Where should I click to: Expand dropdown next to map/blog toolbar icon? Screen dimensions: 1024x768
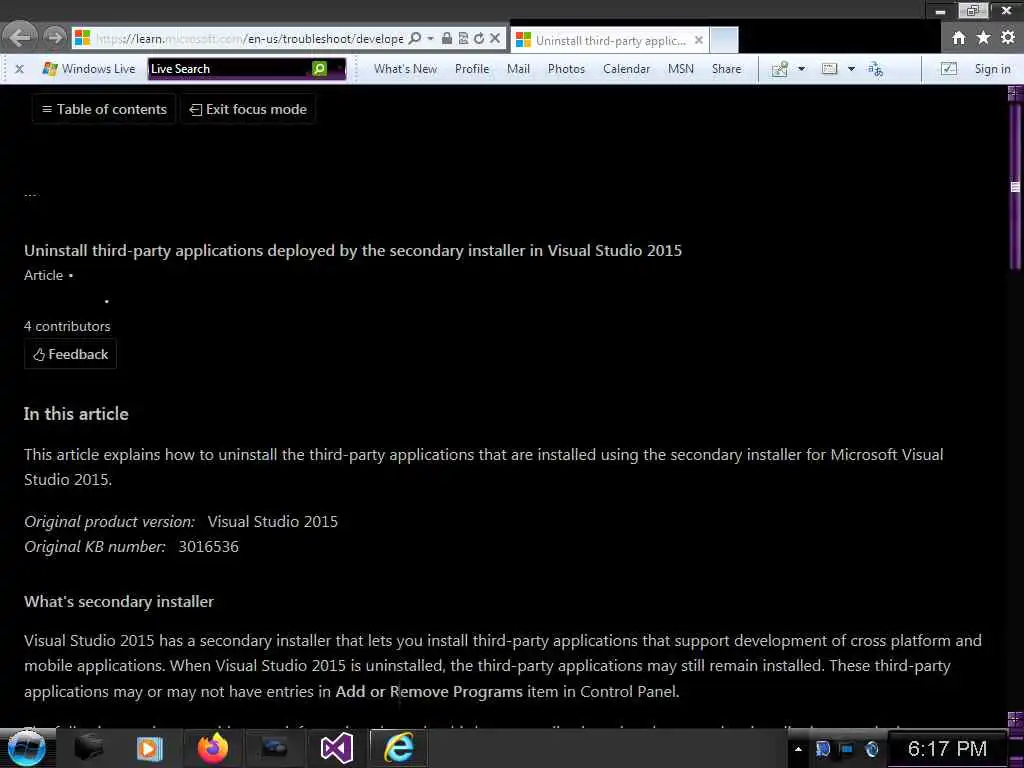tap(801, 69)
